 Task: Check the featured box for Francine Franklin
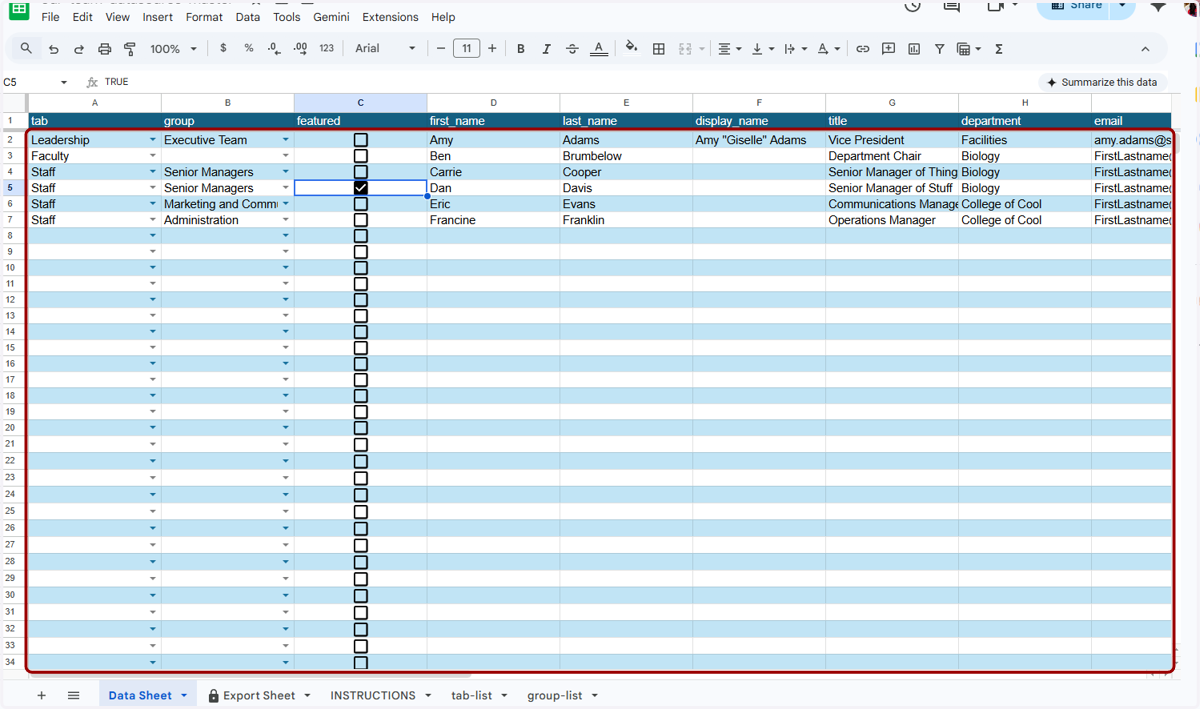(x=361, y=220)
